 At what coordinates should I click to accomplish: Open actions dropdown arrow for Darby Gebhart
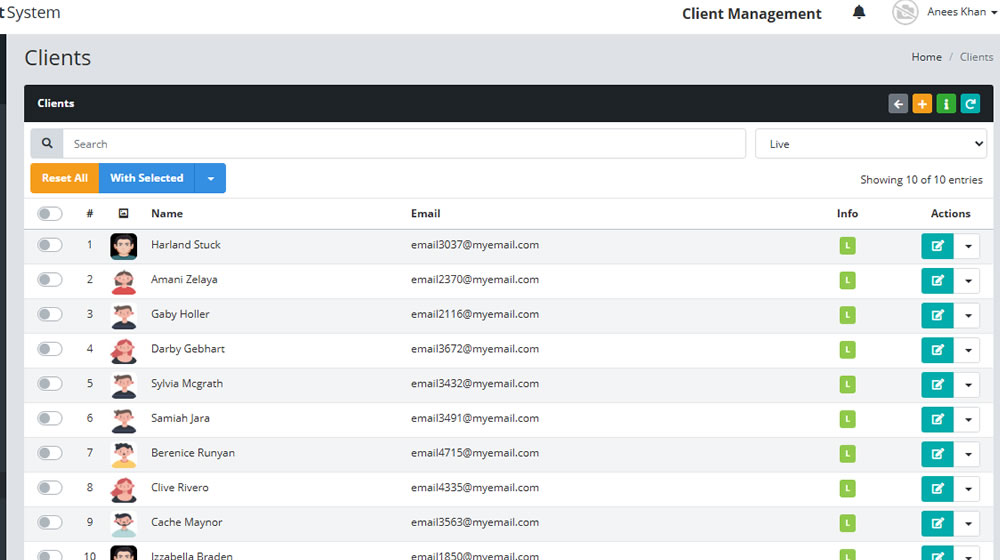click(967, 350)
